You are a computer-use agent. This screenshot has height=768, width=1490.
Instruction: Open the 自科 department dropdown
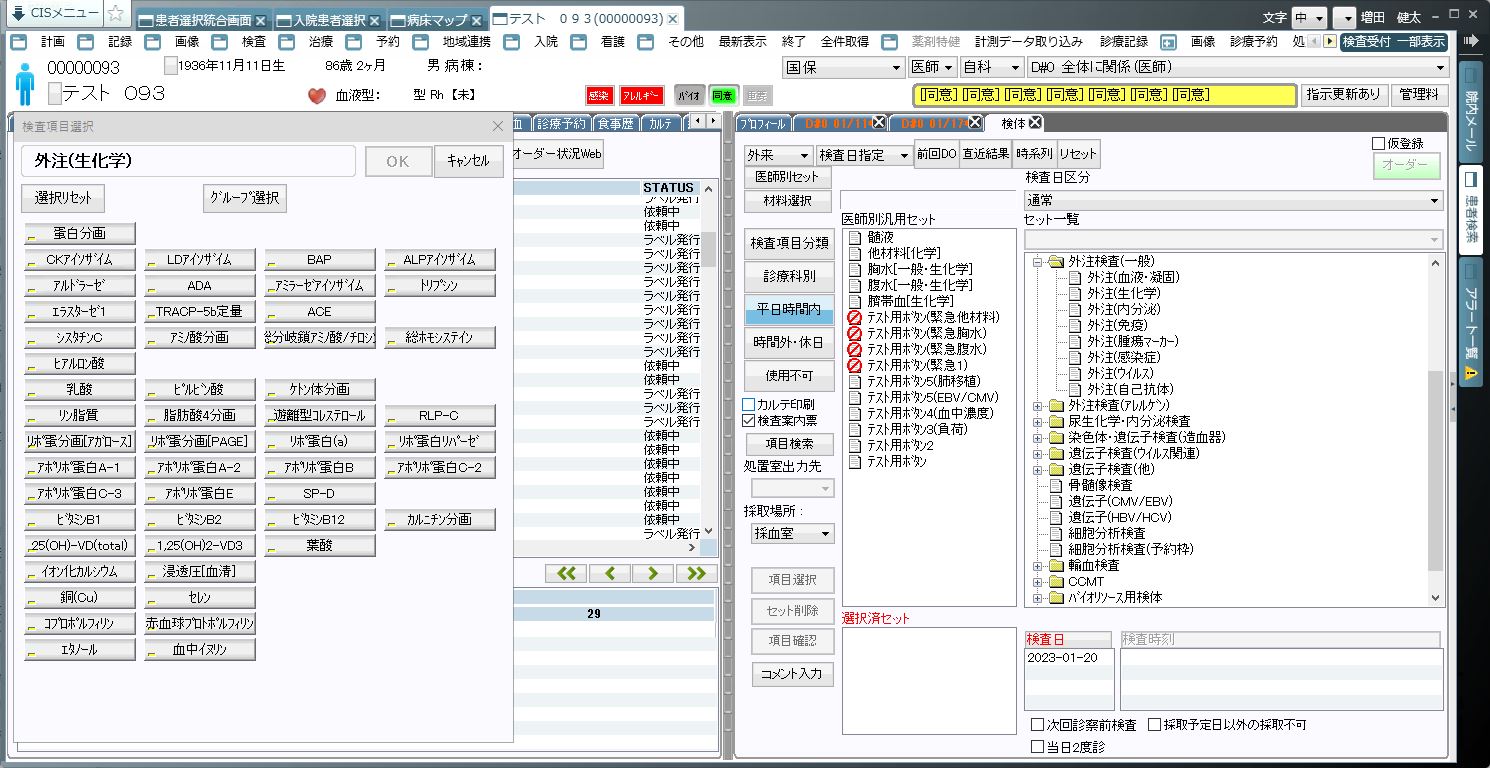click(x=990, y=67)
